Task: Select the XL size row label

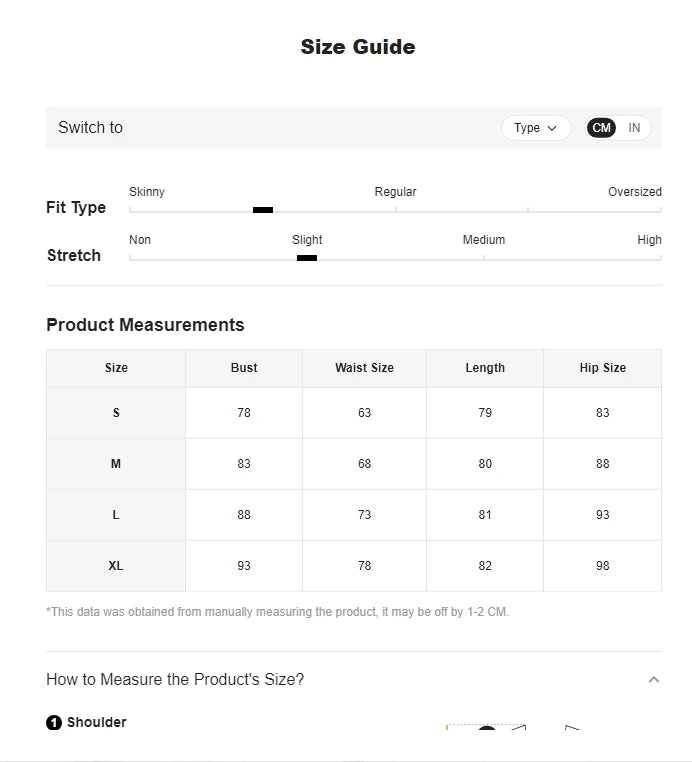Action: 116,566
